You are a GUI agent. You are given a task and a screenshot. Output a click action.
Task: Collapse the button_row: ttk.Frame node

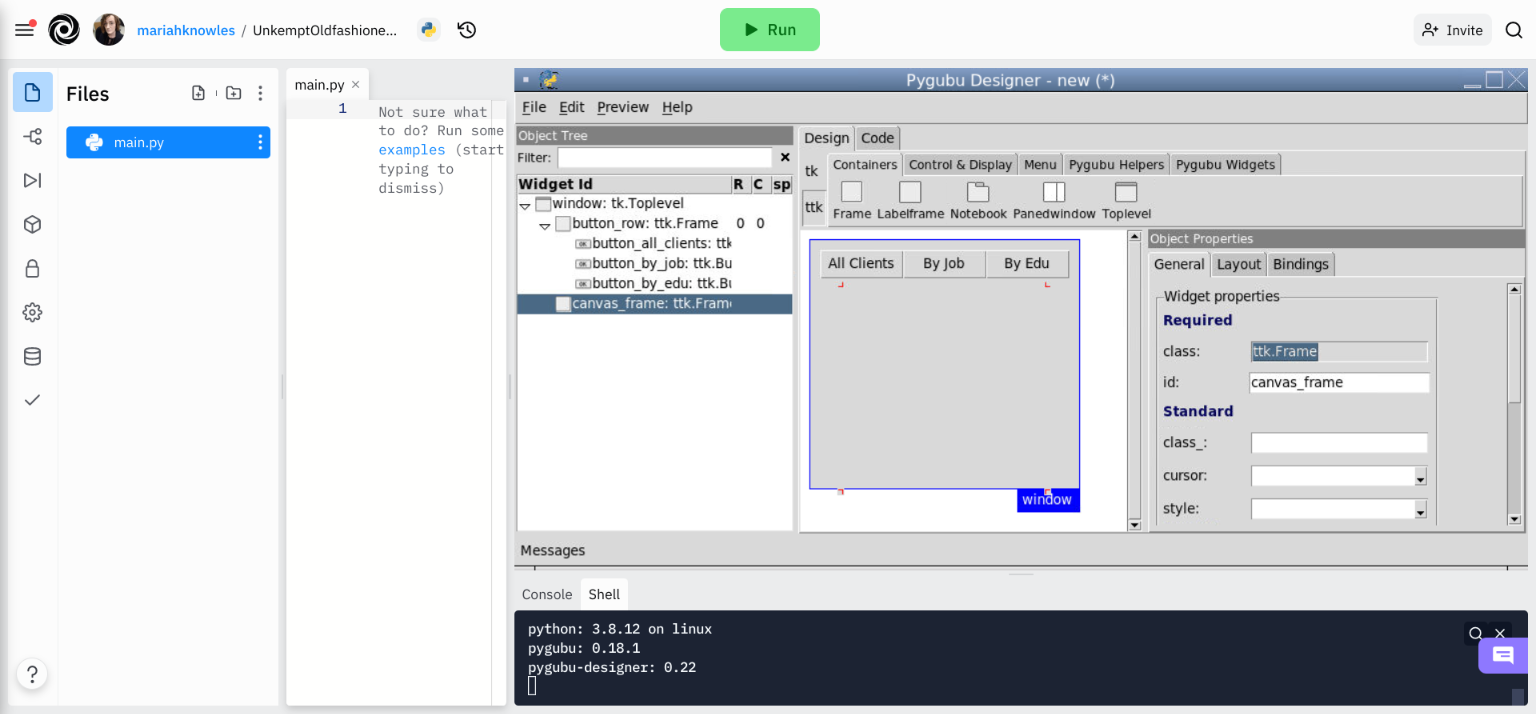(x=545, y=224)
